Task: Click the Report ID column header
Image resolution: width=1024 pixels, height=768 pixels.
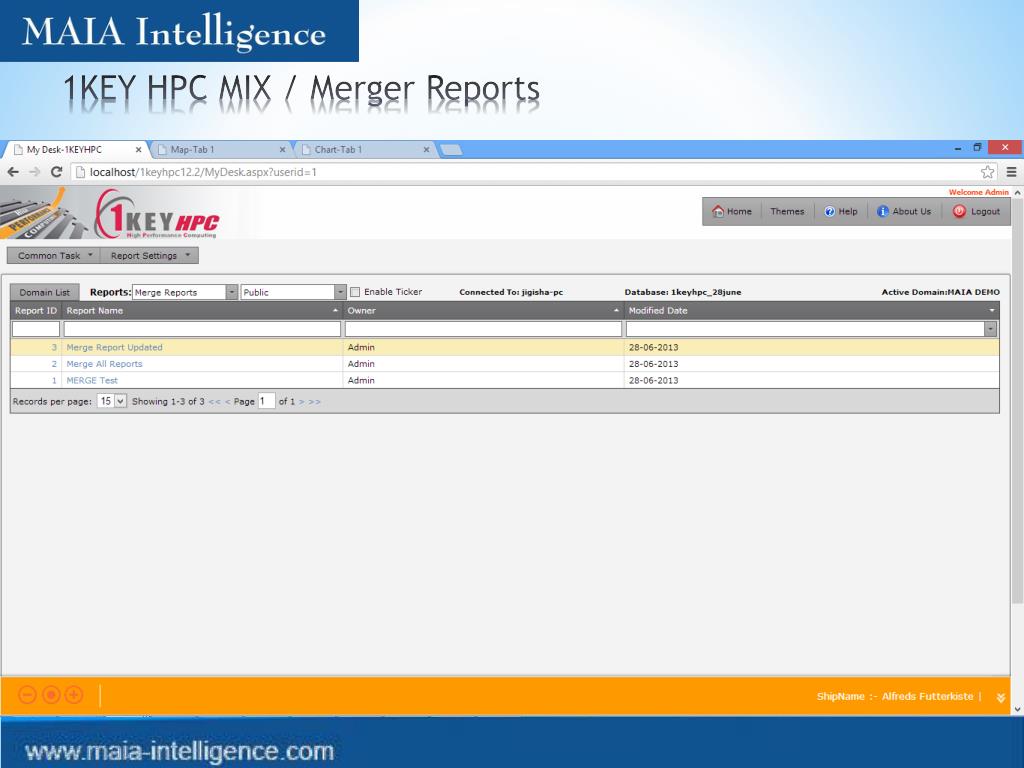Action: coord(36,311)
